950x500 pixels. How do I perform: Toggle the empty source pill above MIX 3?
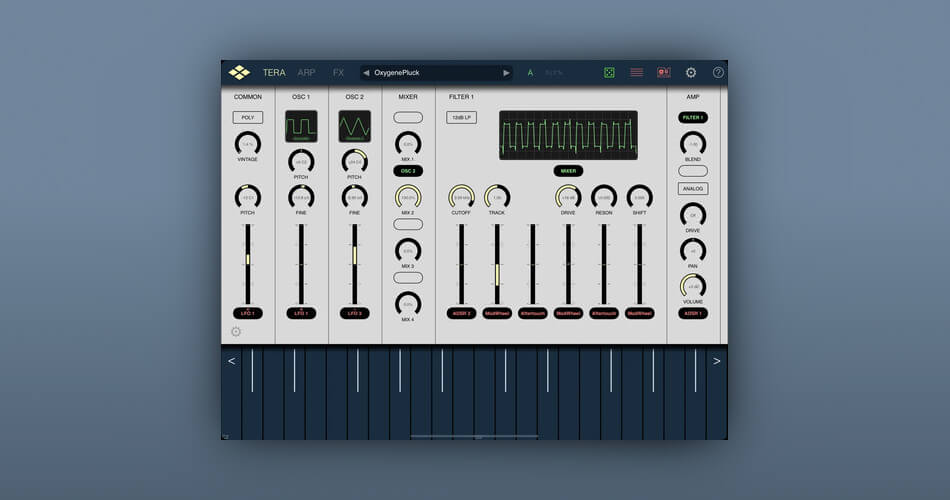408,224
